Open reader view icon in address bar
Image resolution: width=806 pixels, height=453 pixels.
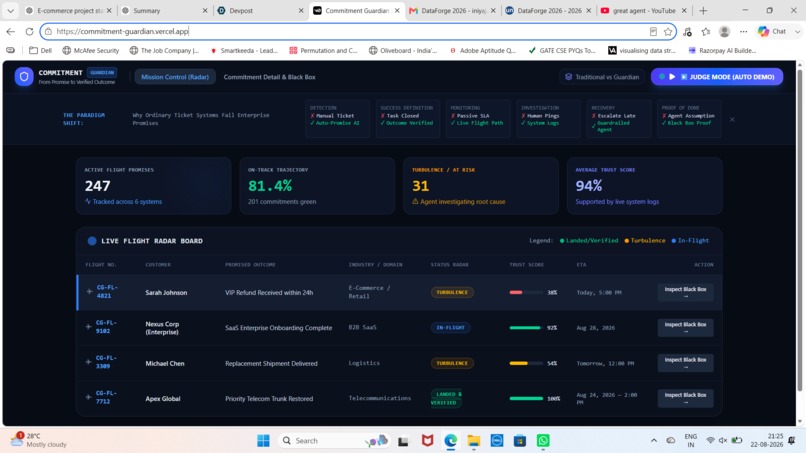[653, 31]
